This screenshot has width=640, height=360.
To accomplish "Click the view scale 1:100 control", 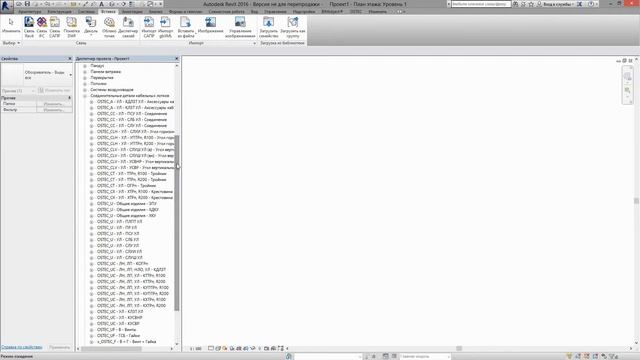I will (196, 349).
